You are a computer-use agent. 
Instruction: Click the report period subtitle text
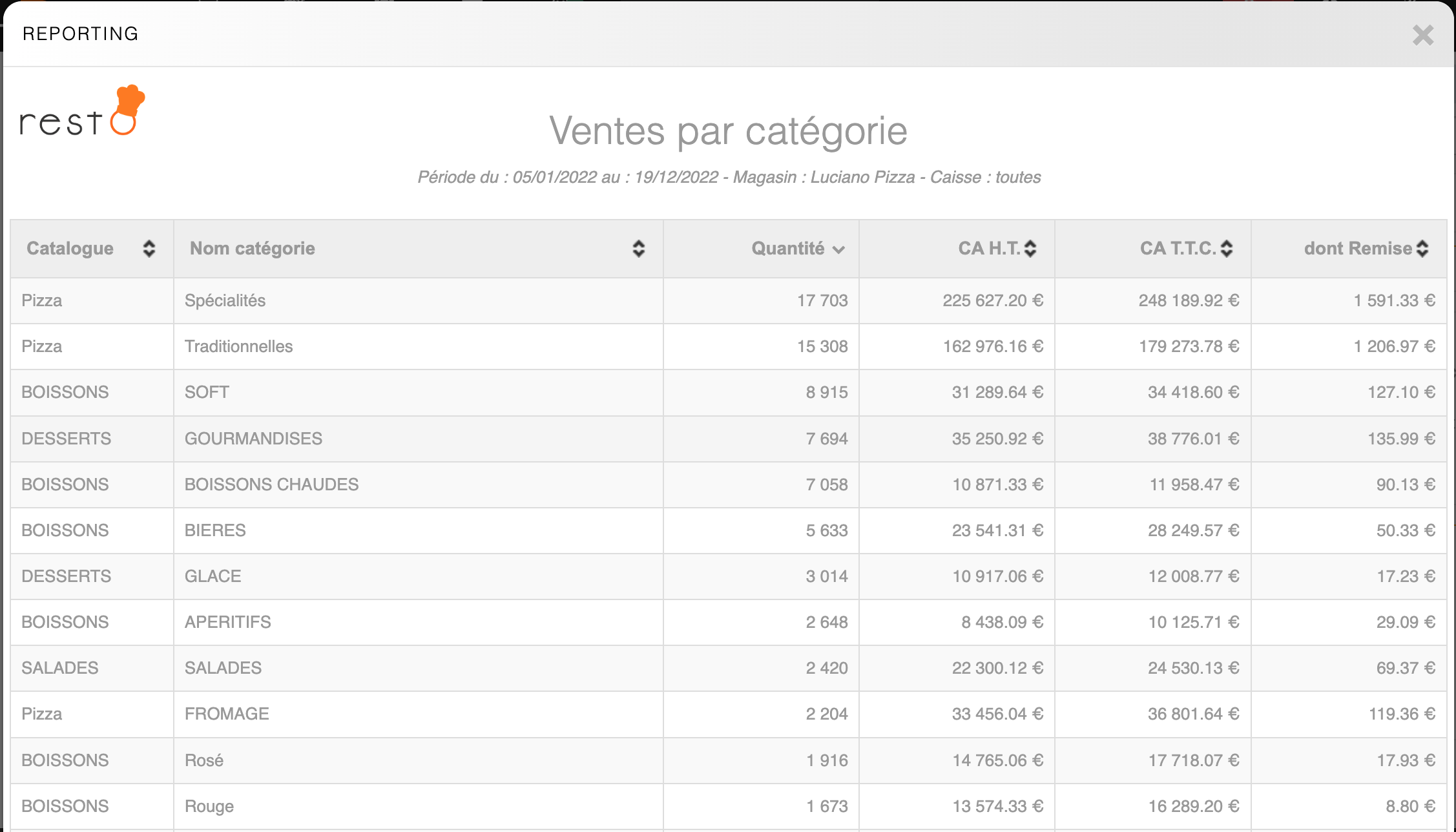point(729,178)
